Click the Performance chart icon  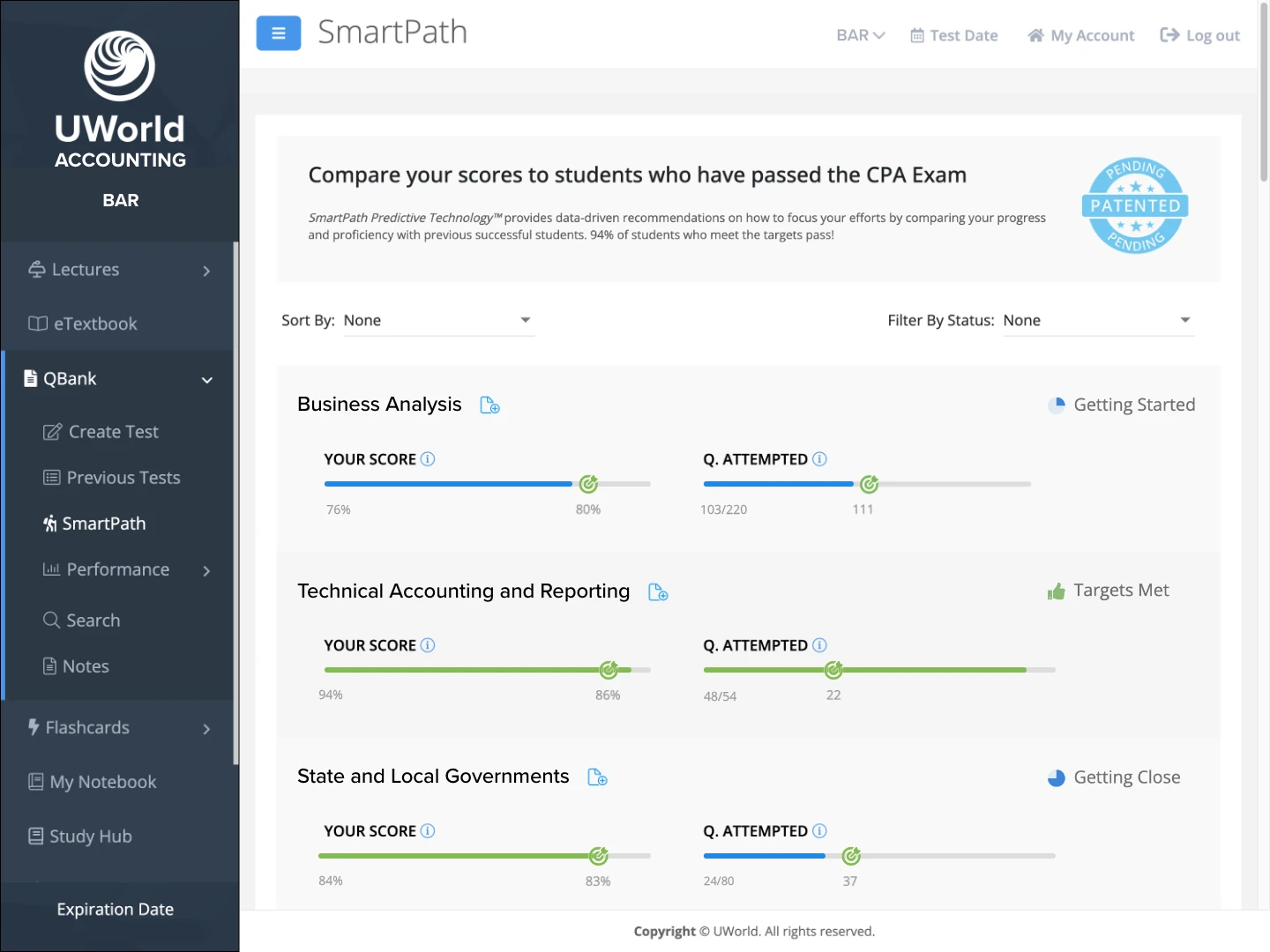tap(52, 569)
